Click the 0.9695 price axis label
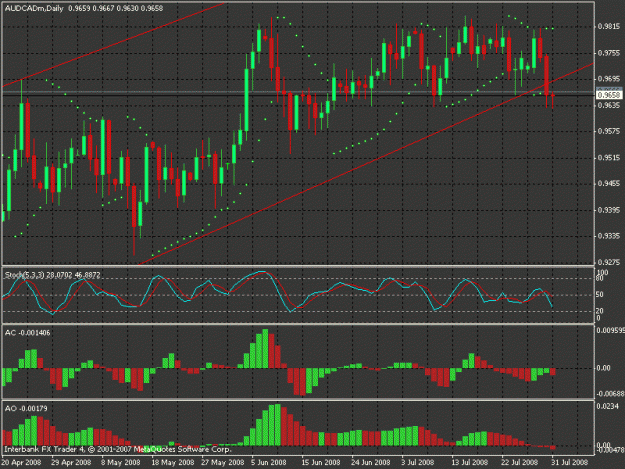The height and width of the screenshot is (469, 625). point(608,79)
